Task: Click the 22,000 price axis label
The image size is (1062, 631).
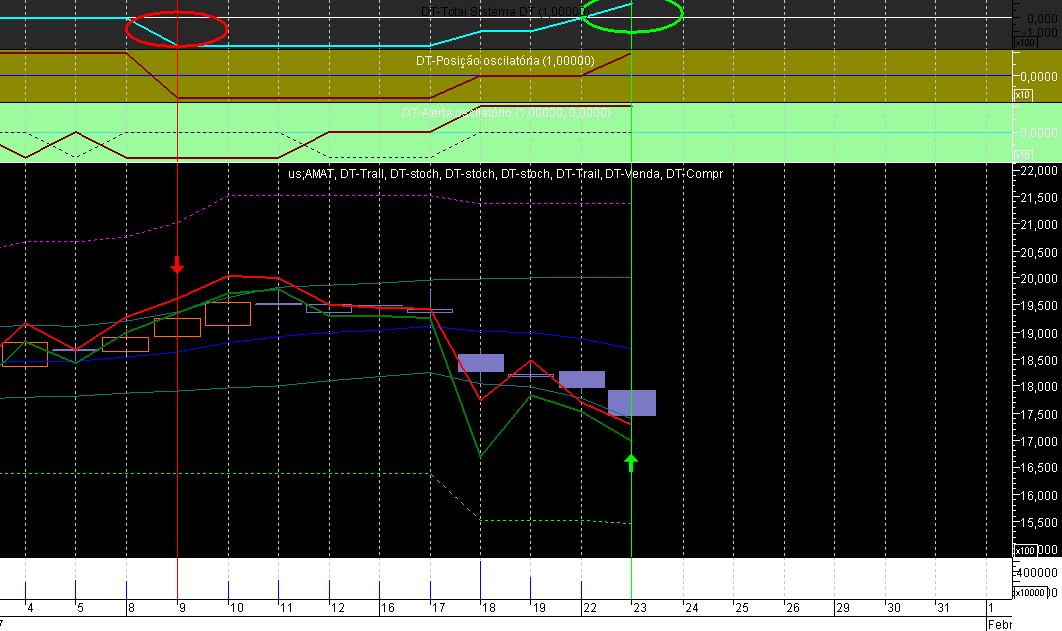Action: tap(1040, 171)
